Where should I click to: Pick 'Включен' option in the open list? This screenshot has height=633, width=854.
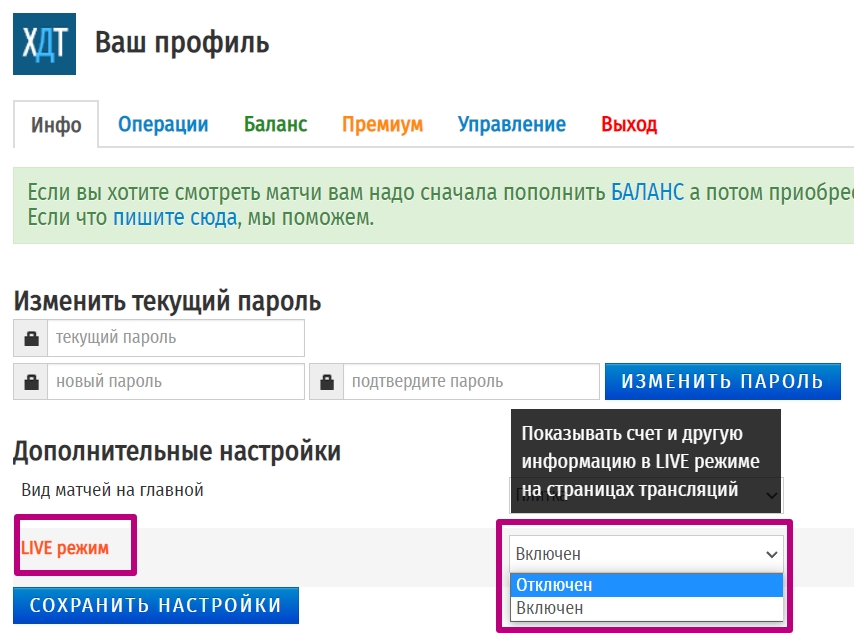[x=646, y=608]
